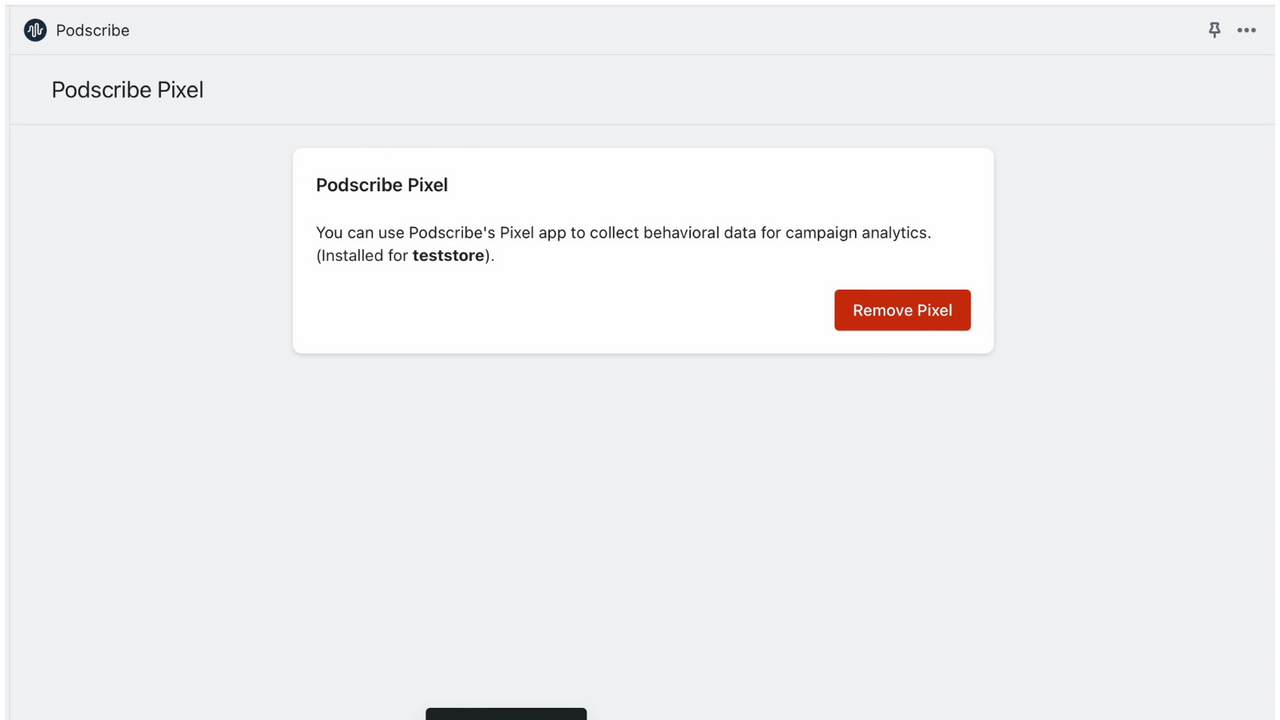Image resolution: width=1280 pixels, height=720 pixels.
Task: Click the dark toast bar at the bottom
Action: (x=506, y=714)
